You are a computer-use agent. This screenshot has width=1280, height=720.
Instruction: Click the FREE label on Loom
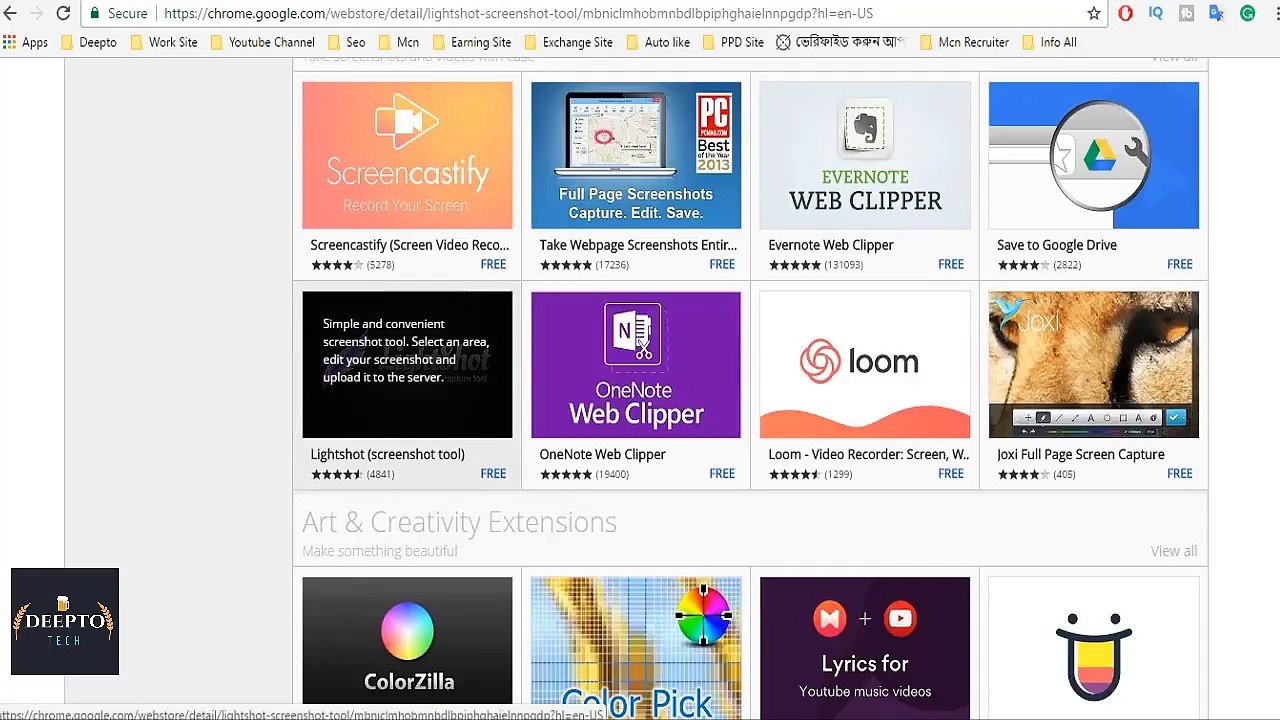click(x=951, y=474)
